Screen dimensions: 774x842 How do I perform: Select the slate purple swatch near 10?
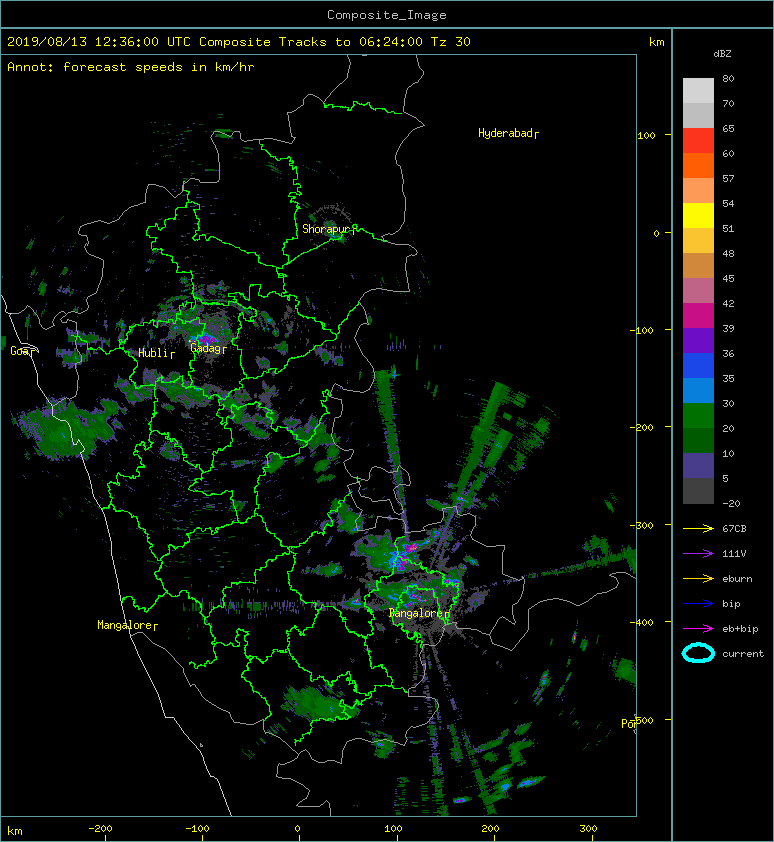pos(698,466)
